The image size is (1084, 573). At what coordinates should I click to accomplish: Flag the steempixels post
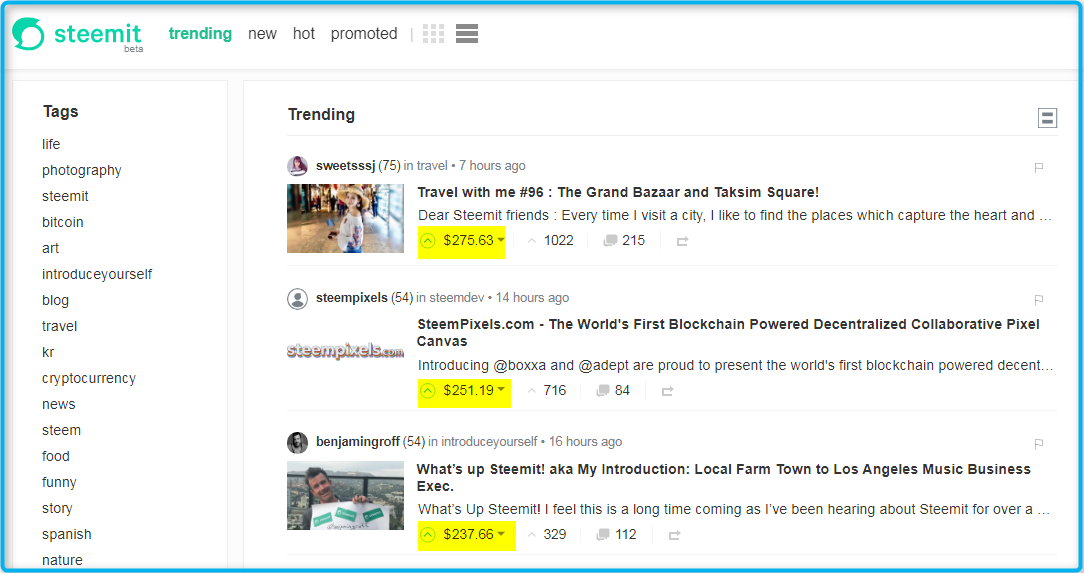tap(1038, 300)
